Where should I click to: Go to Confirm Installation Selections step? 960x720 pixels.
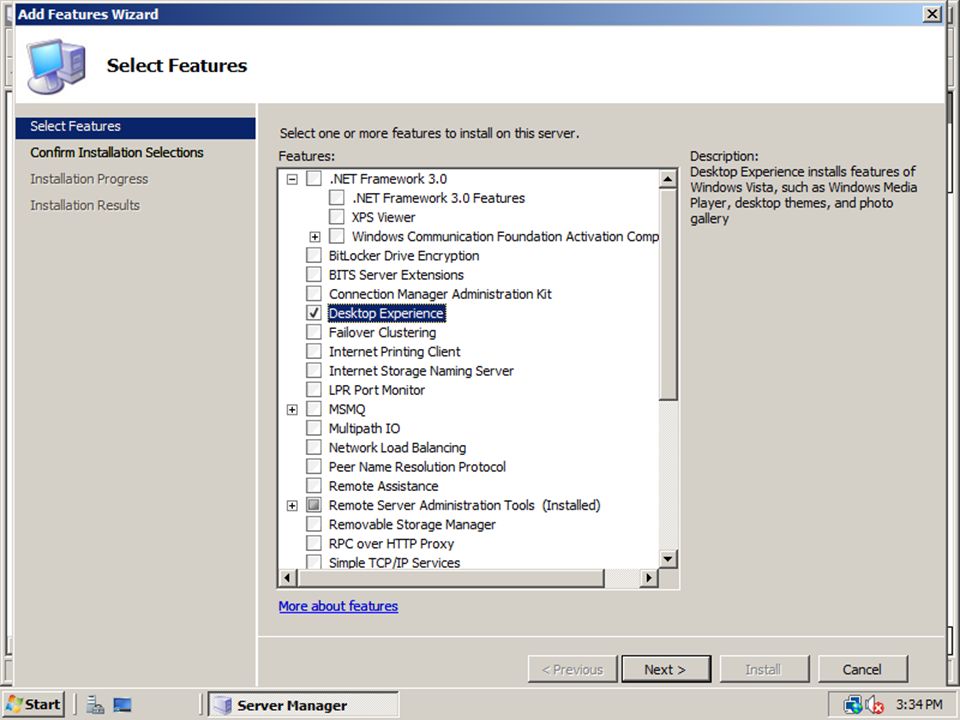(x=117, y=152)
